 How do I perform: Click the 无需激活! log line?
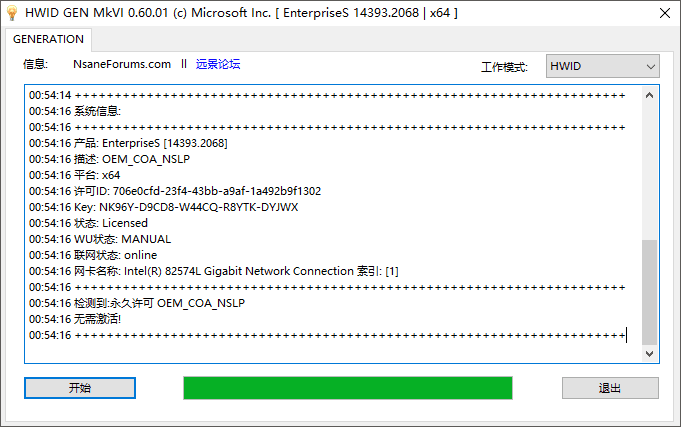(75, 319)
